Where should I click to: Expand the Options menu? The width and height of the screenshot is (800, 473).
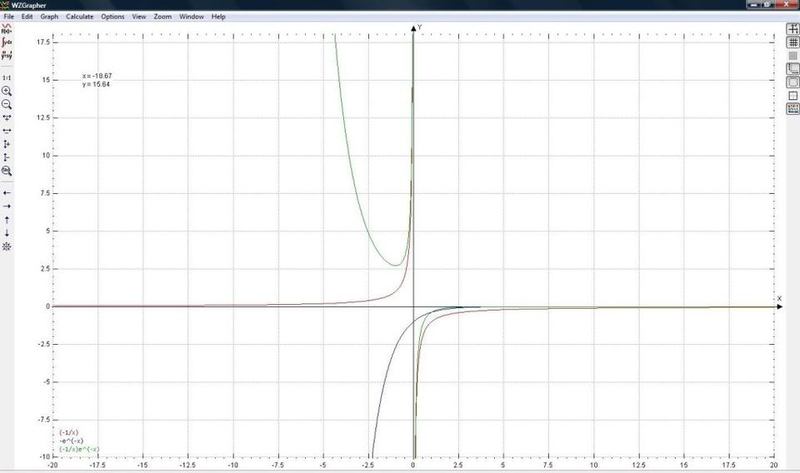pyautogui.click(x=113, y=17)
